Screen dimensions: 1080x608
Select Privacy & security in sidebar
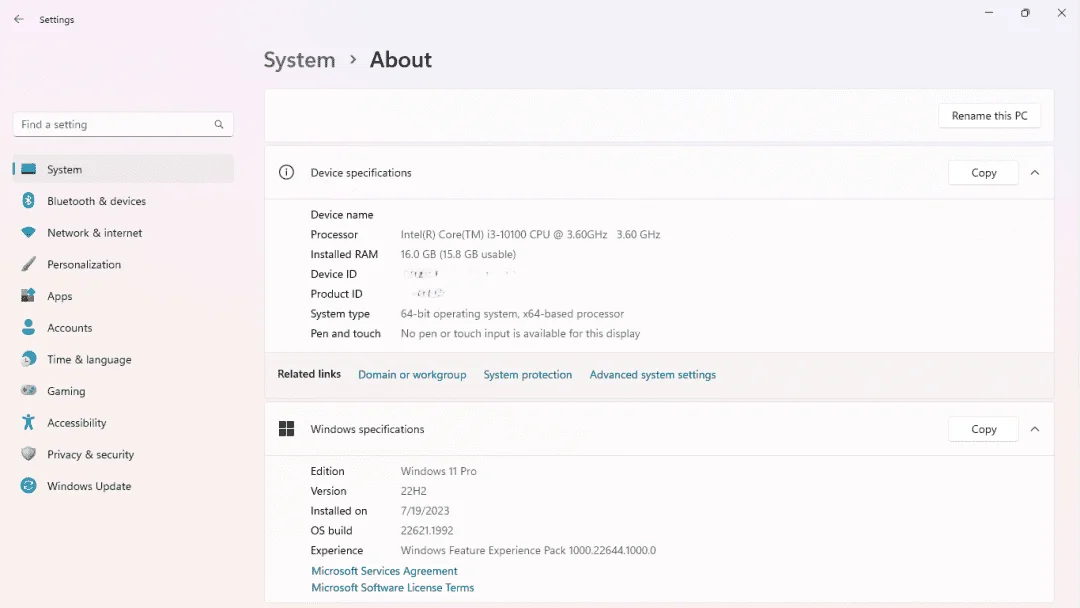coord(123,454)
